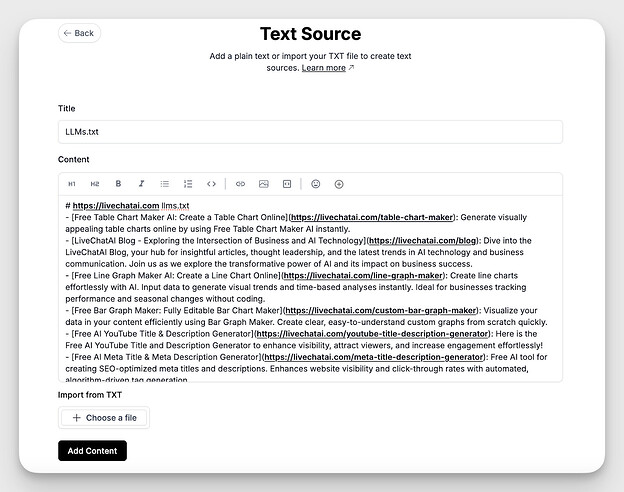Open the livechatai.com/blog link in content
Screen dimensions: 624x492
coord(423,240)
